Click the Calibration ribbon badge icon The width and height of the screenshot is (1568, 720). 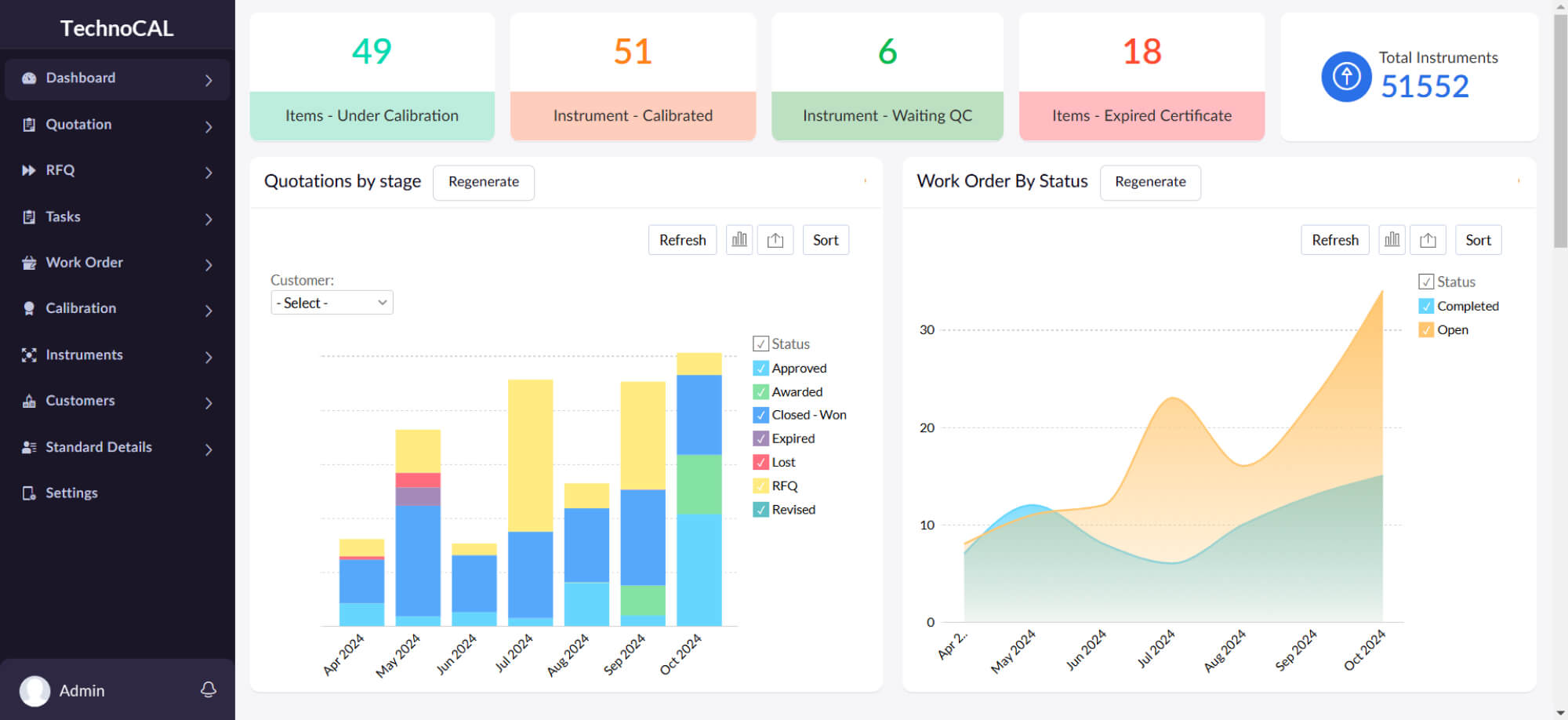(29, 308)
